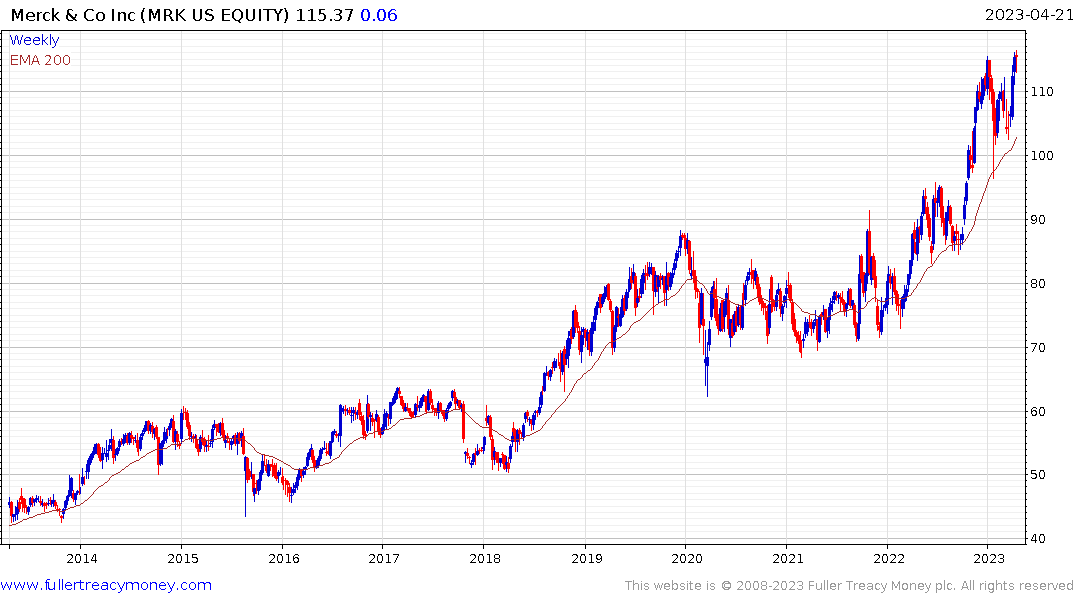Click the 2017 x-axis label
The width and height of the screenshot is (1075, 600).
(384, 558)
